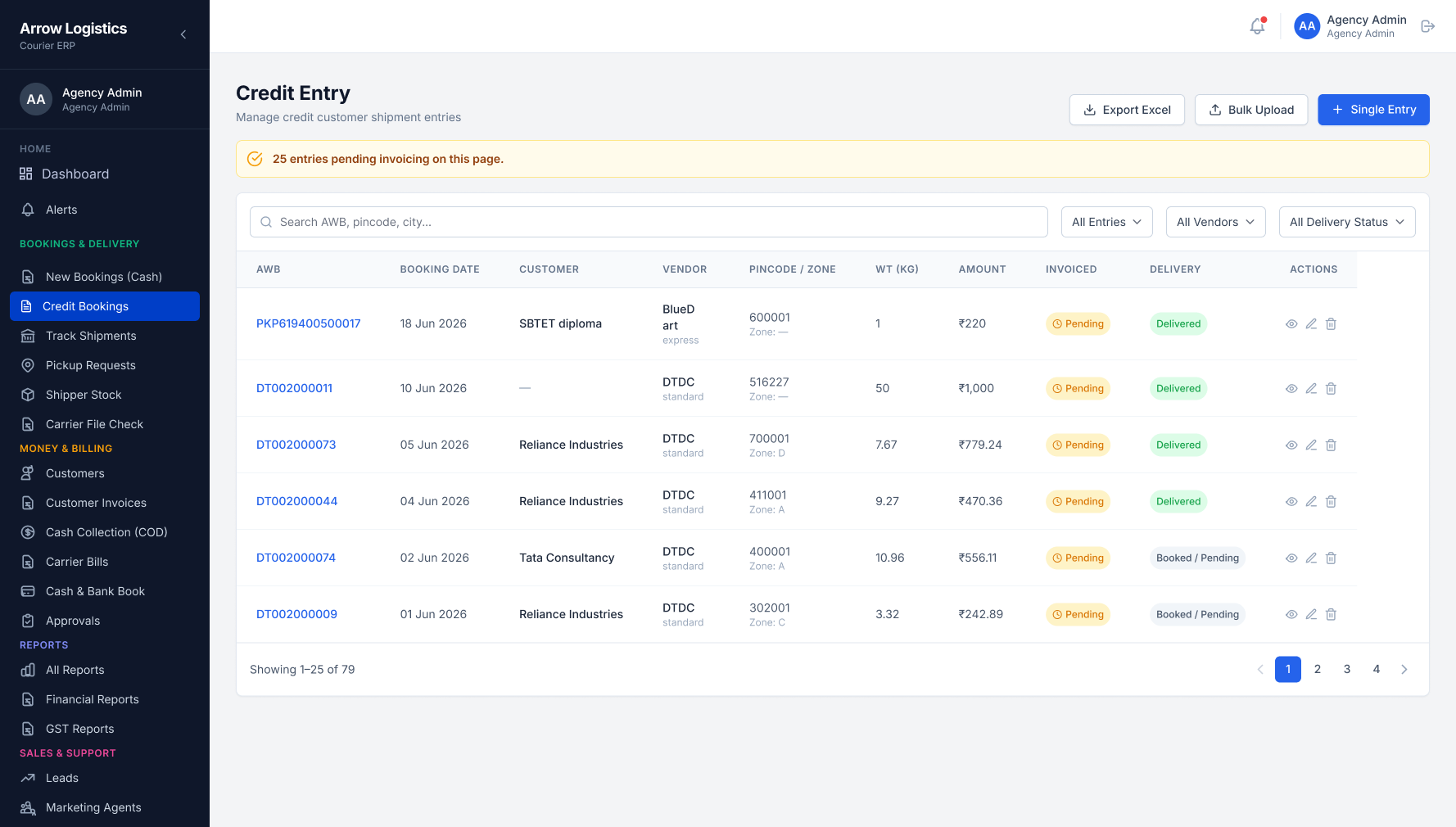Open AWB link DT002000044
The image size is (1456, 827).
pos(296,501)
